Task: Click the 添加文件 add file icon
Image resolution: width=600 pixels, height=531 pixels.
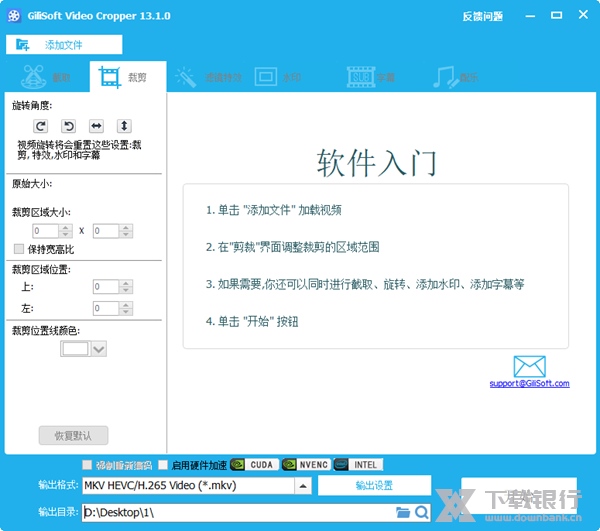Action: click(x=23, y=45)
